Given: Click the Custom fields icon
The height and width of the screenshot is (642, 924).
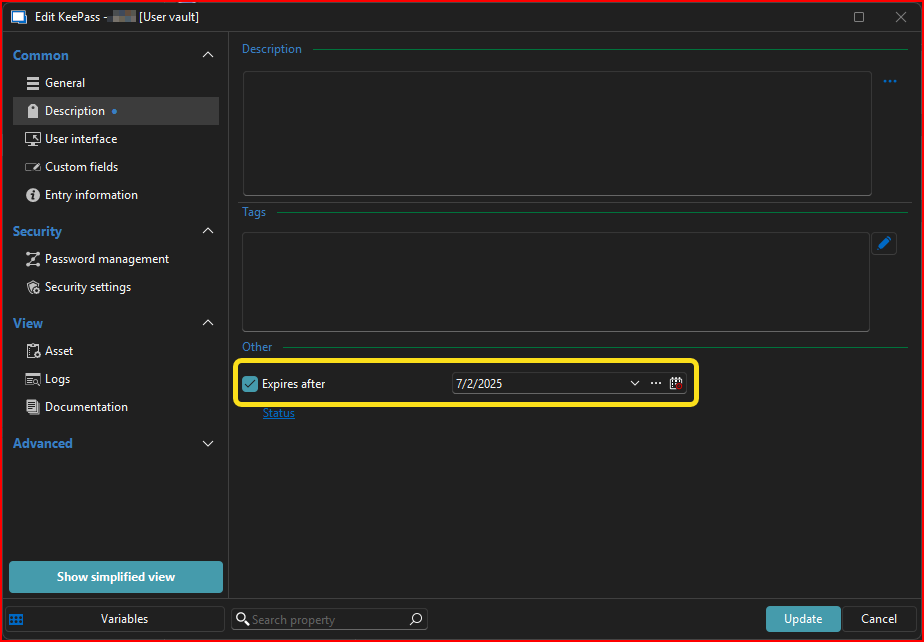Looking at the screenshot, I should (x=33, y=167).
